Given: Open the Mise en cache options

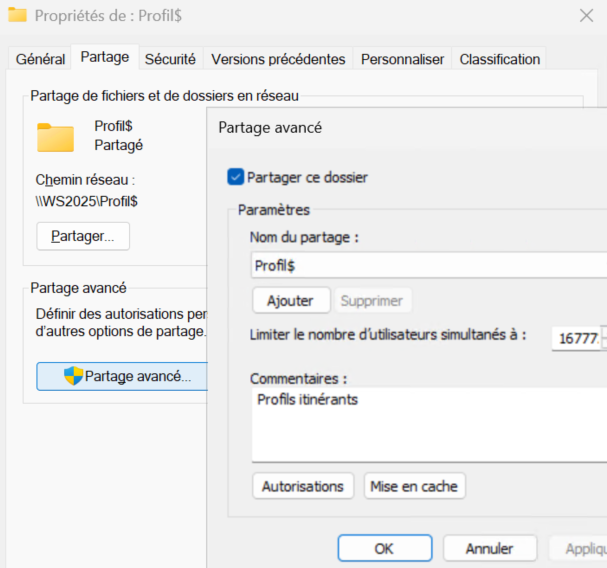Looking at the screenshot, I should pos(414,486).
